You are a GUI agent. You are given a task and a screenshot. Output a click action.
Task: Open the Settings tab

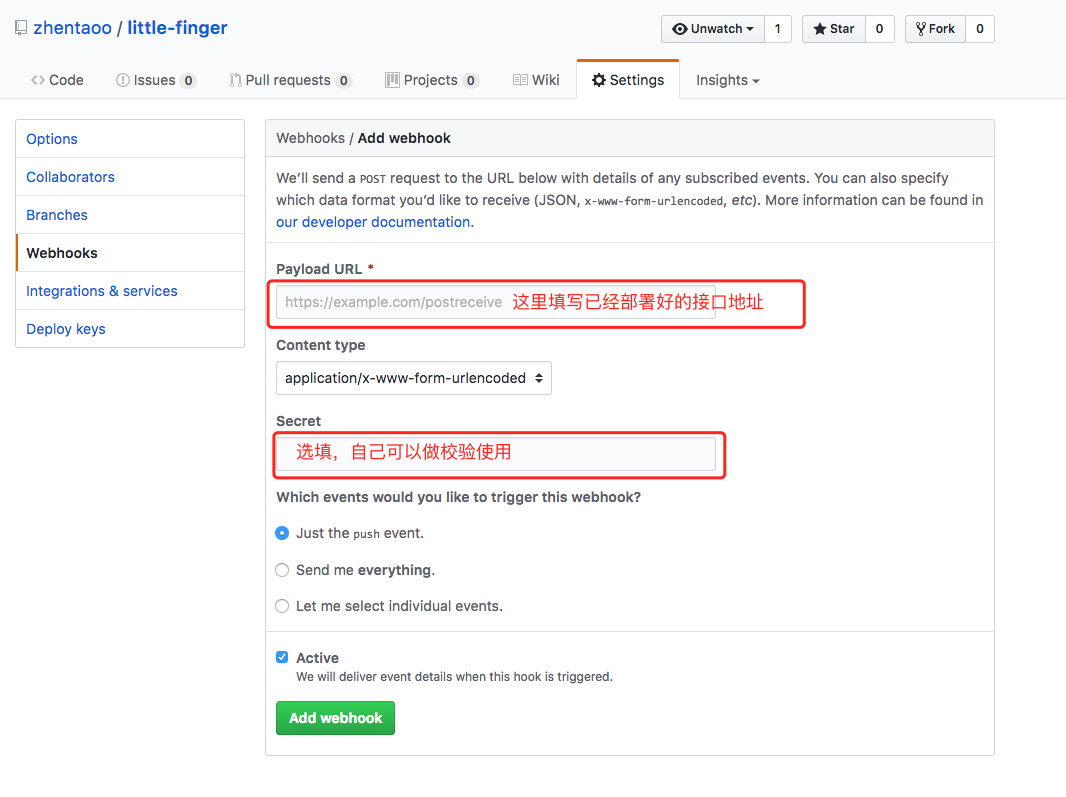click(x=627, y=80)
